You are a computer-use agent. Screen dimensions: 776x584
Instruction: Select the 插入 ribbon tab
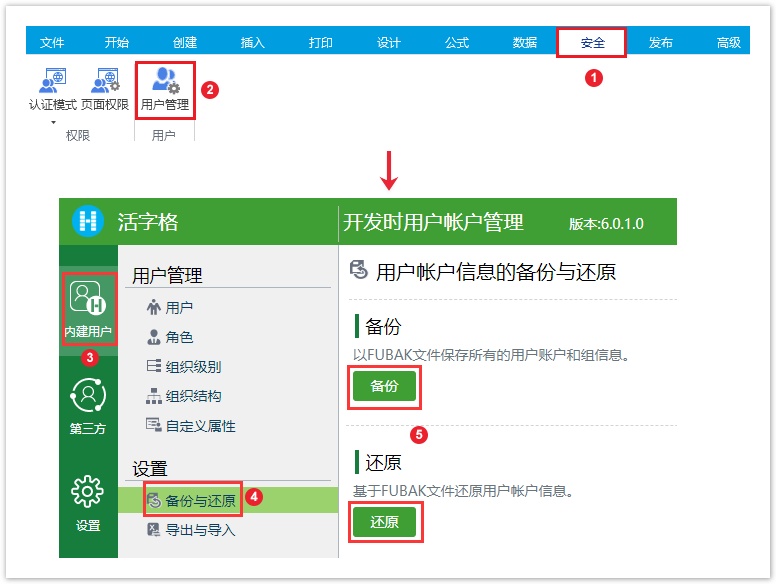[x=252, y=43]
